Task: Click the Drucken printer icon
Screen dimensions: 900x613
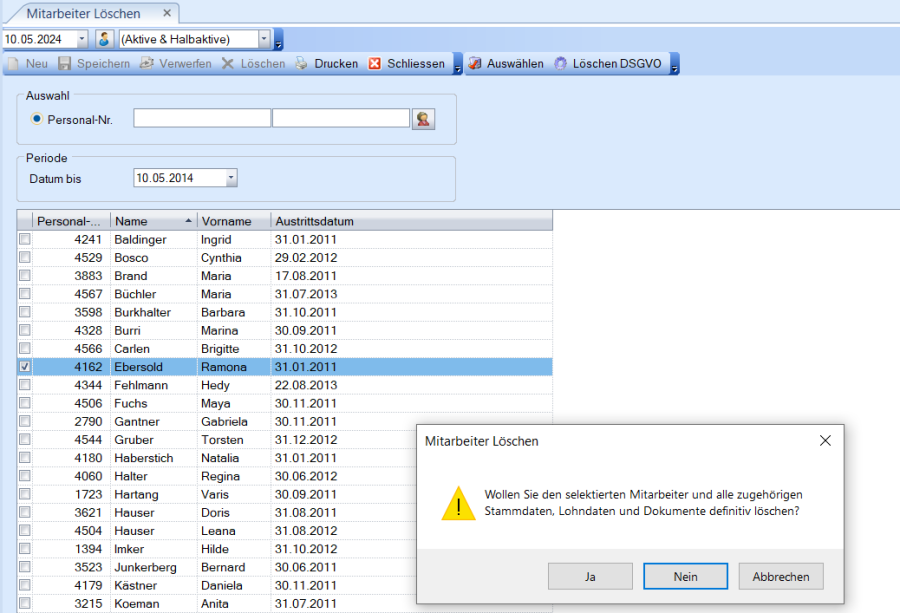Action: (x=302, y=64)
